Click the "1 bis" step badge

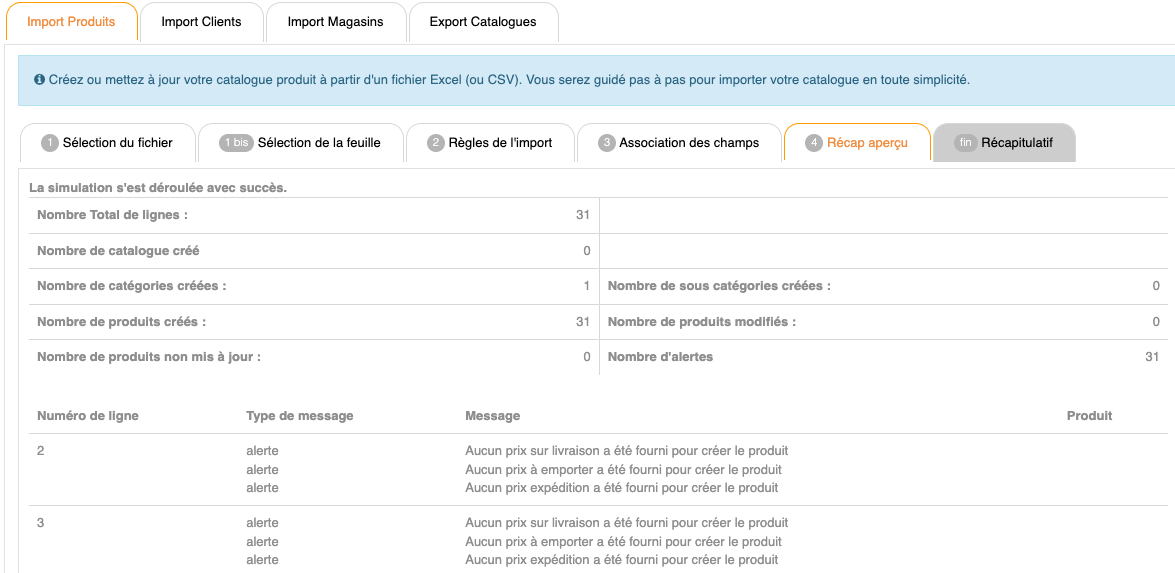click(x=236, y=143)
